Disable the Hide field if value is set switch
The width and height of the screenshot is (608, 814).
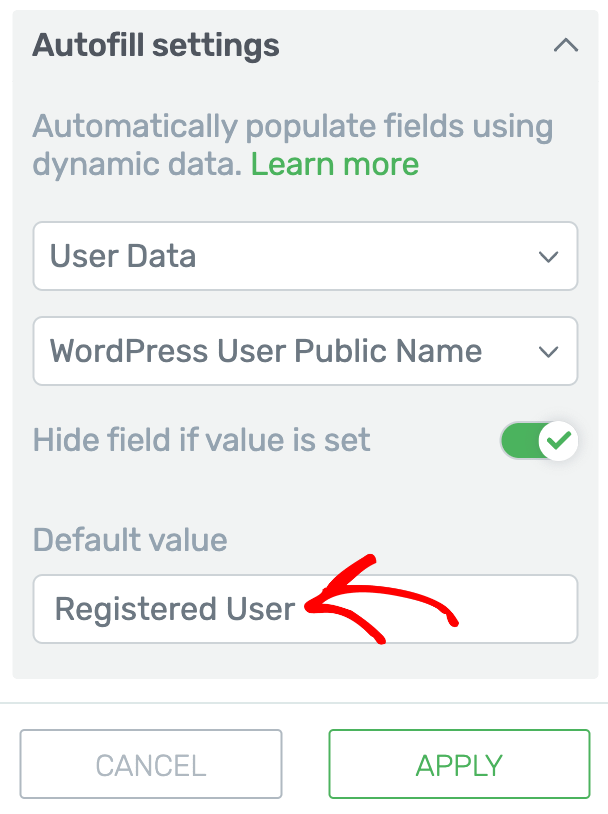click(x=539, y=441)
